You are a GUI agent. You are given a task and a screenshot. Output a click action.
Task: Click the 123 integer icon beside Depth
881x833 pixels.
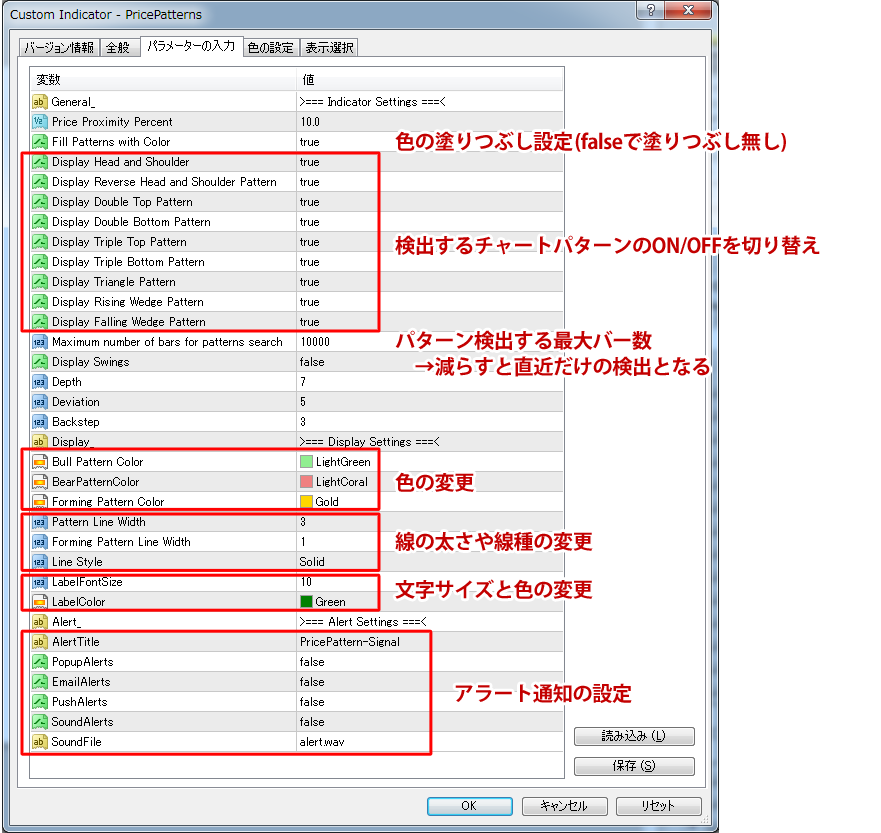pos(41,381)
